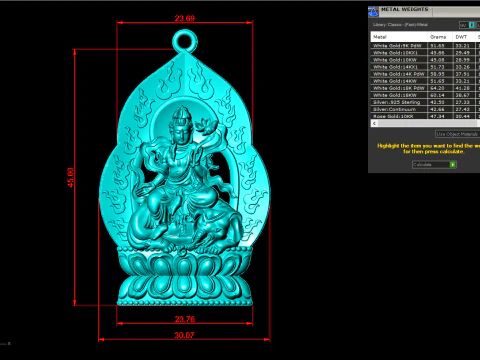The image size is (480, 360).
Task: Click the horizontal scrollbar track under the metals table
Action: click(428, 123)
